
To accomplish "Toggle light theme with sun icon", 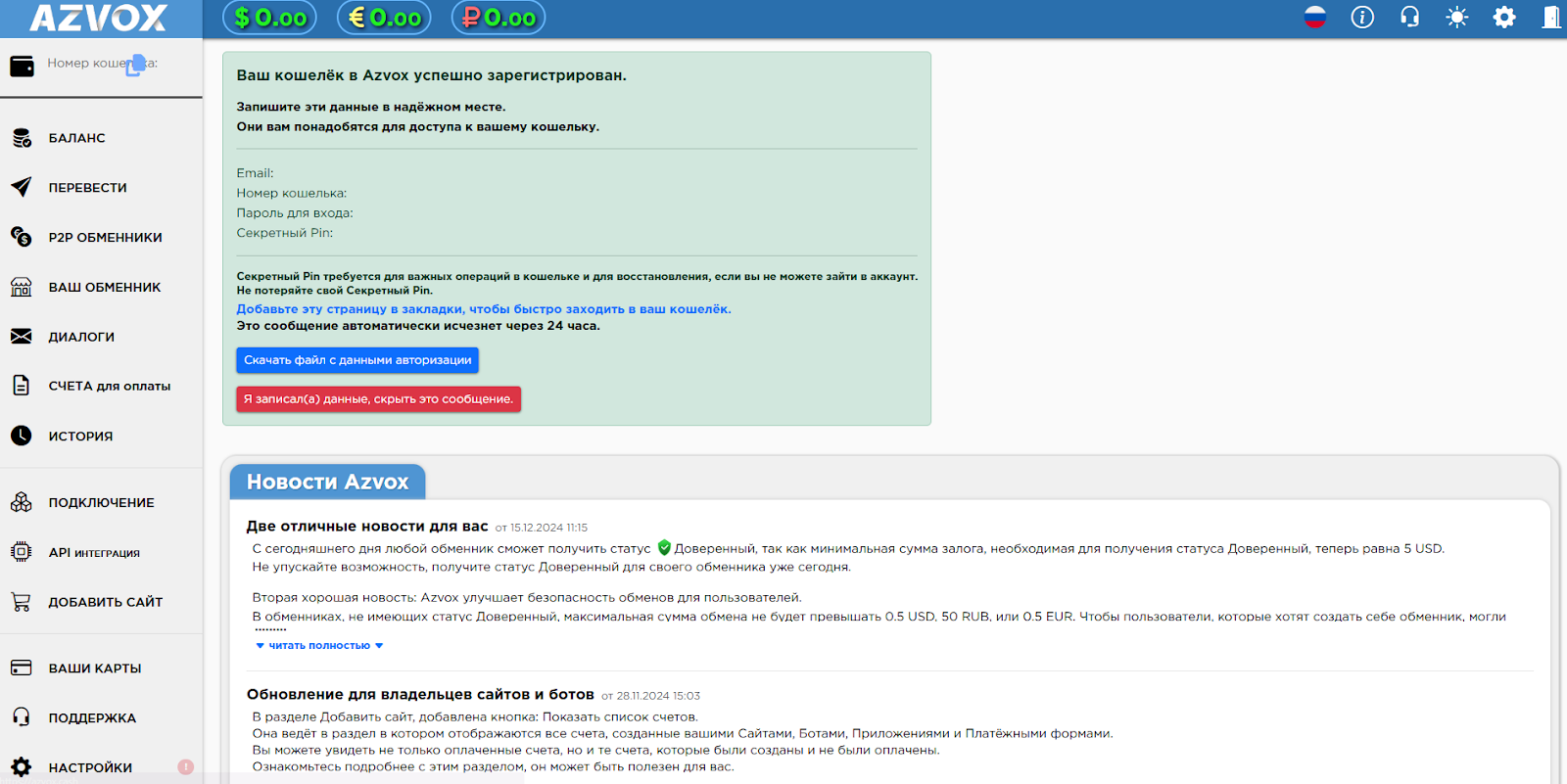I will pos(1457,17).
